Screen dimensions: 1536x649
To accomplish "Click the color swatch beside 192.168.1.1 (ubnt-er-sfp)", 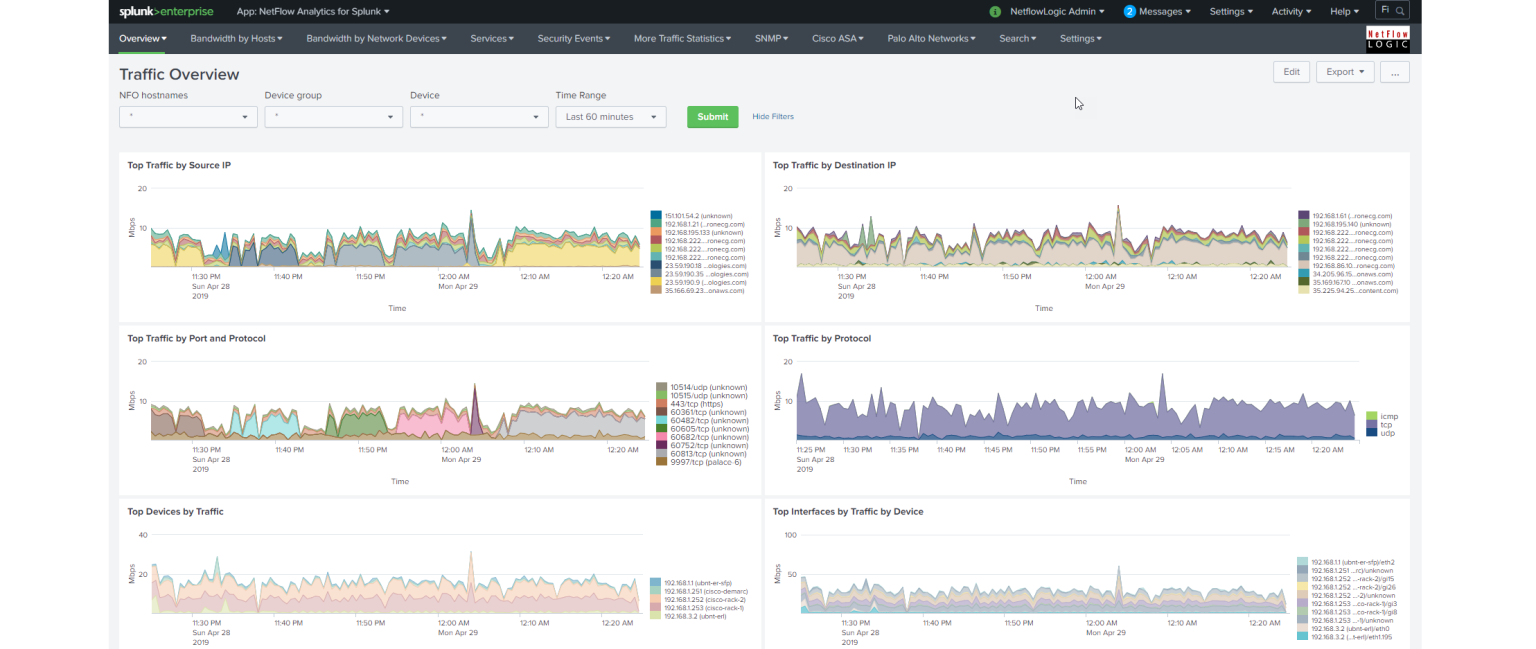I will (656, 580).
